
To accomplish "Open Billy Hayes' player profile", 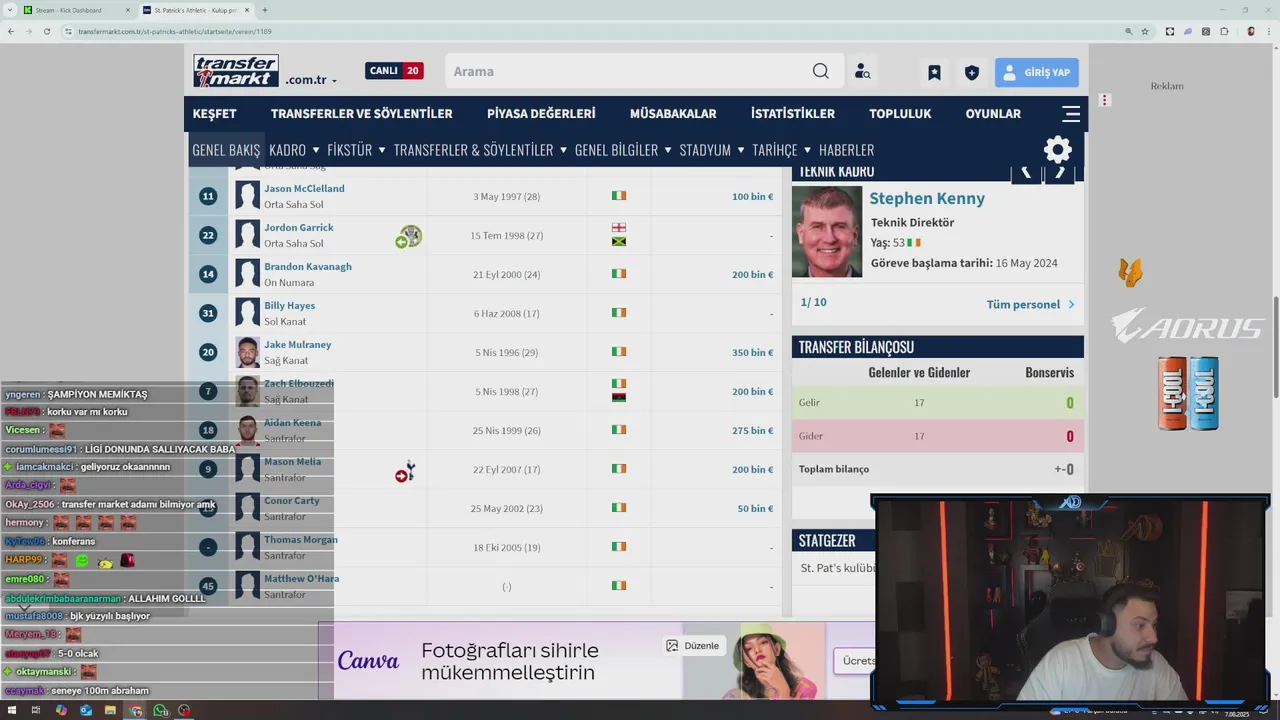I will tap(289, 305).
